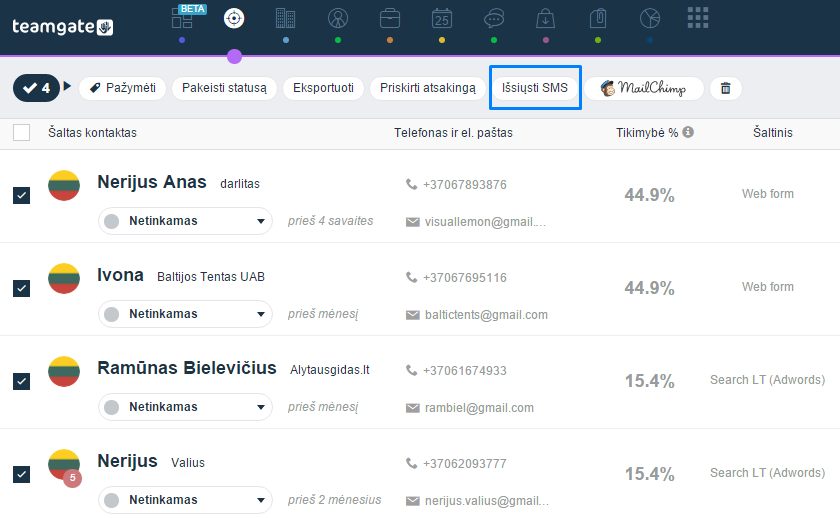Open the files clipboard icon
Image resolution: width=840 pixels, height=518 pixels.
[x=598, y=18]
